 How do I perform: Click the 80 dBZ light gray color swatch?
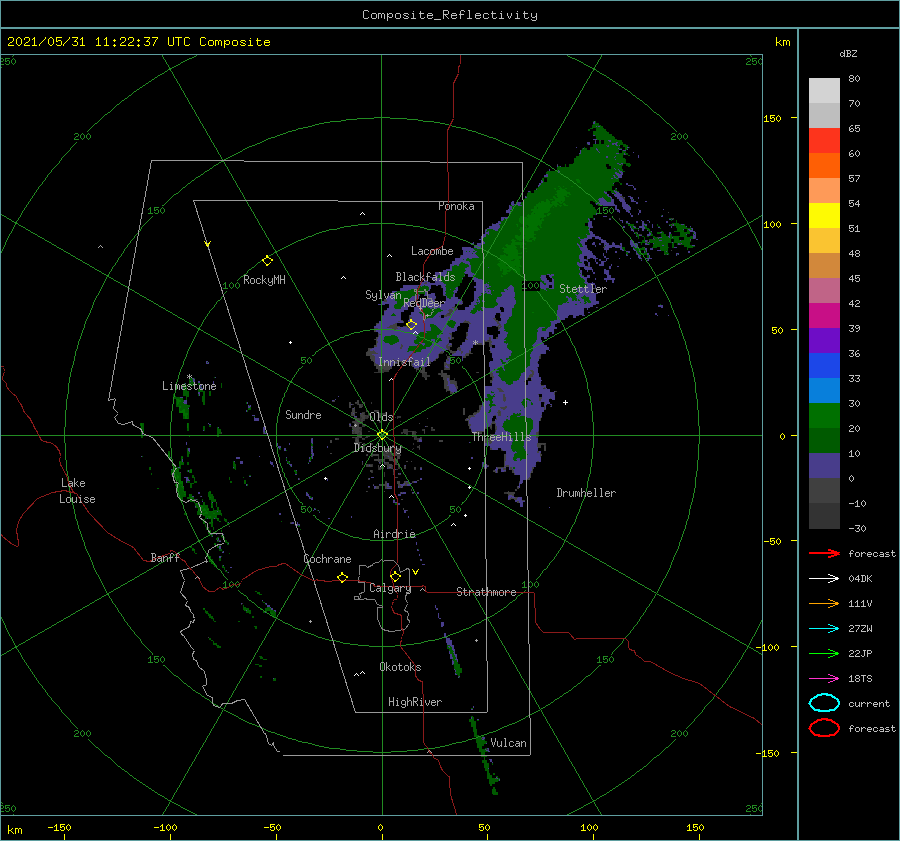pyautogui.click(x=824, y=91)
